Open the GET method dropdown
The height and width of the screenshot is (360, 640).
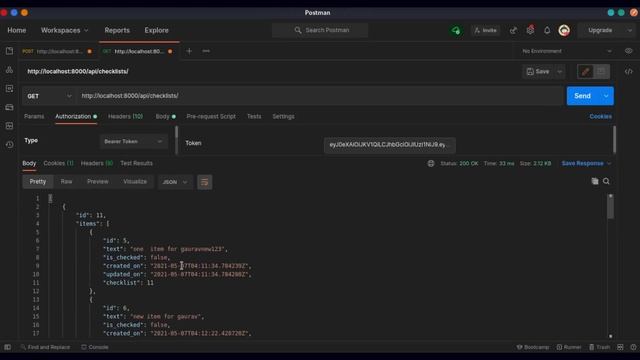(49, 96)
